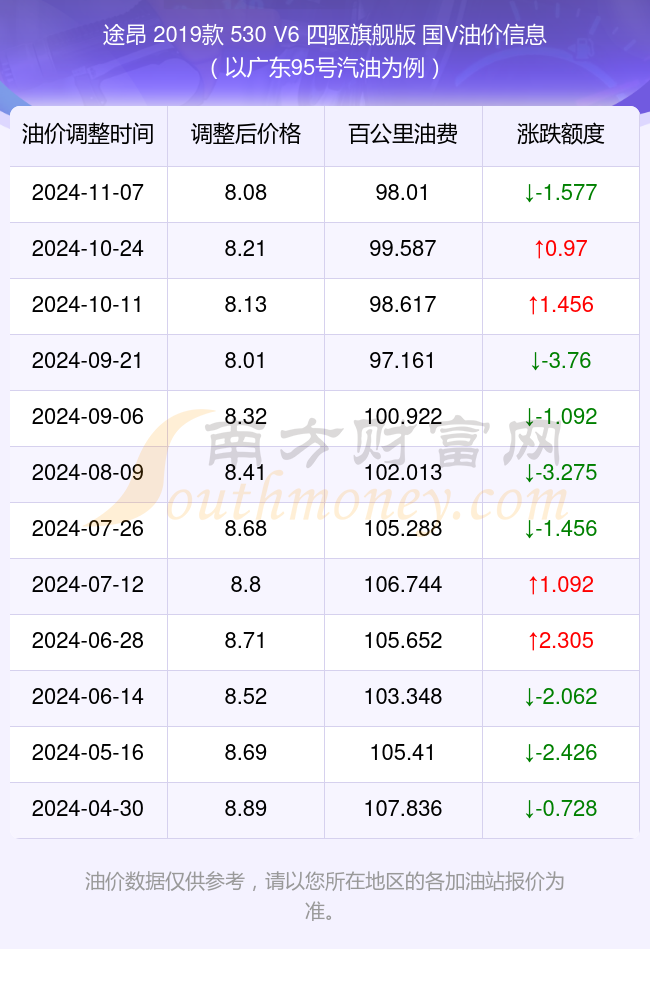
Task: Click the red up arrow value 0.97
Action: [x=561, y=249]
